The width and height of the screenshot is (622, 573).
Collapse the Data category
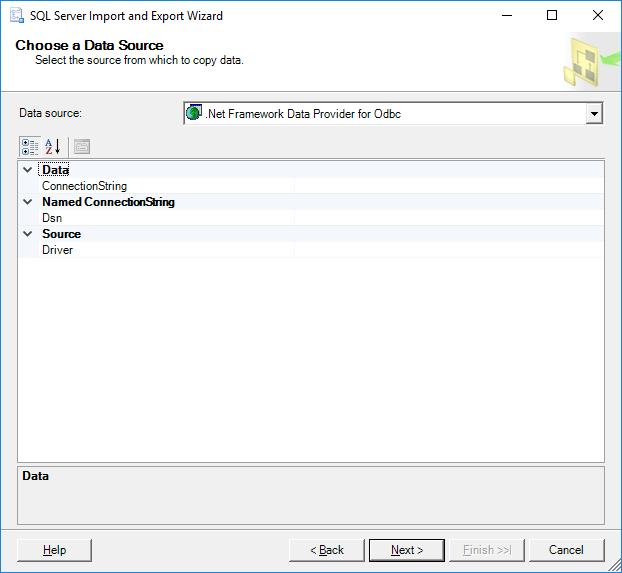tap(28, 170)
